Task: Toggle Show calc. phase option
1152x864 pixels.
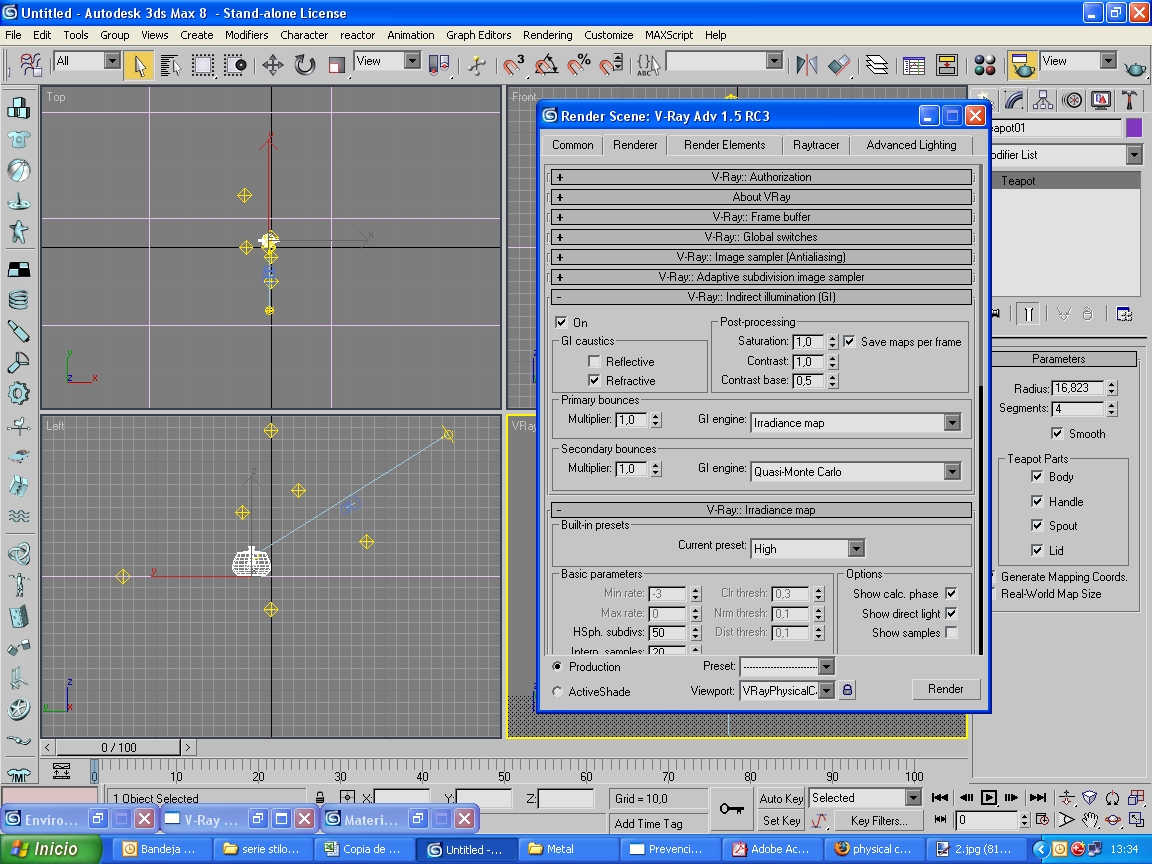Action: coord(951,594)
